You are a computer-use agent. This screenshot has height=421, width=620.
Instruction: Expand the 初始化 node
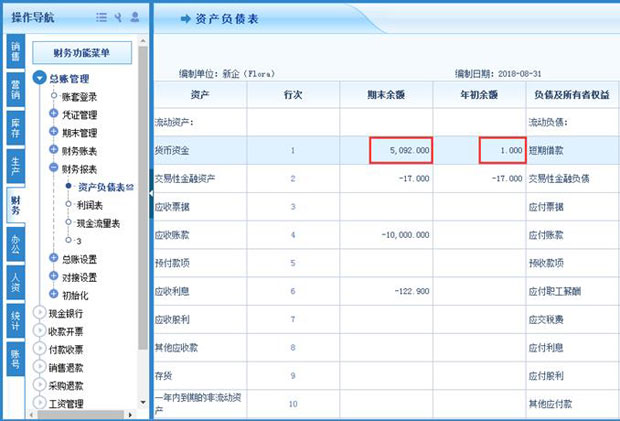pyautogui.click(x=54, y=294)
